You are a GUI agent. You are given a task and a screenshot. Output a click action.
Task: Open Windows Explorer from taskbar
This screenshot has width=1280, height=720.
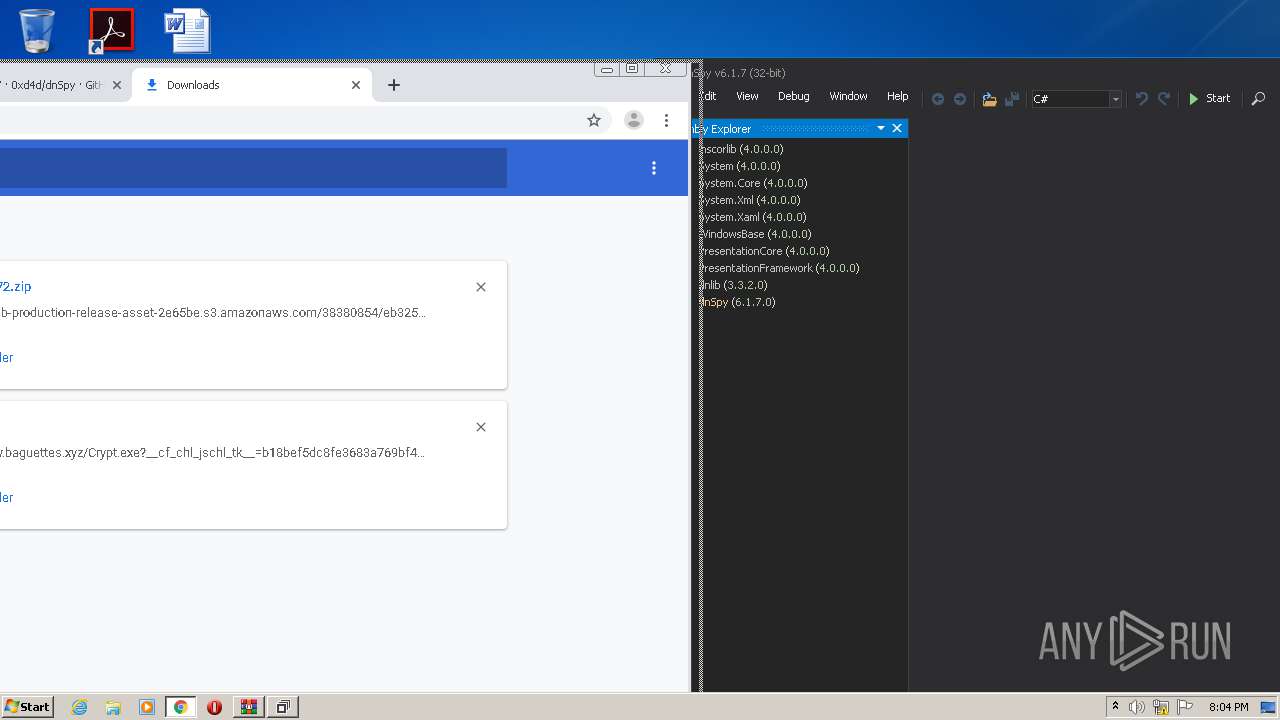pos(113,707)
